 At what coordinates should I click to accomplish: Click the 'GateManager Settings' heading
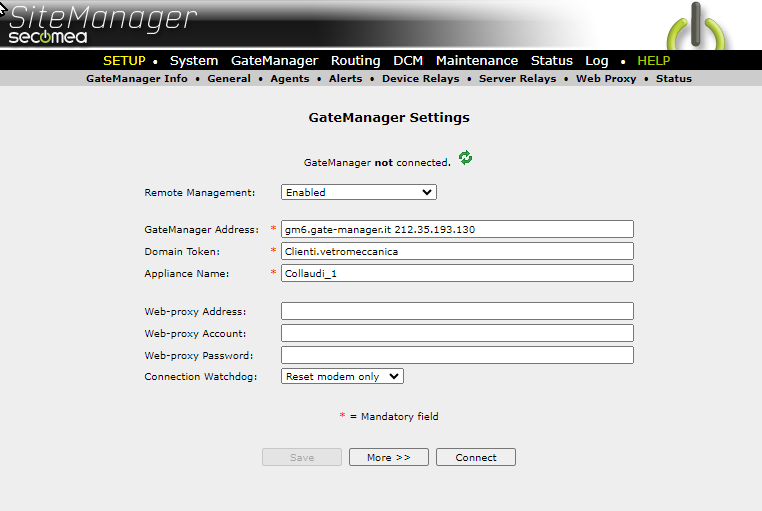coord(389,118)
